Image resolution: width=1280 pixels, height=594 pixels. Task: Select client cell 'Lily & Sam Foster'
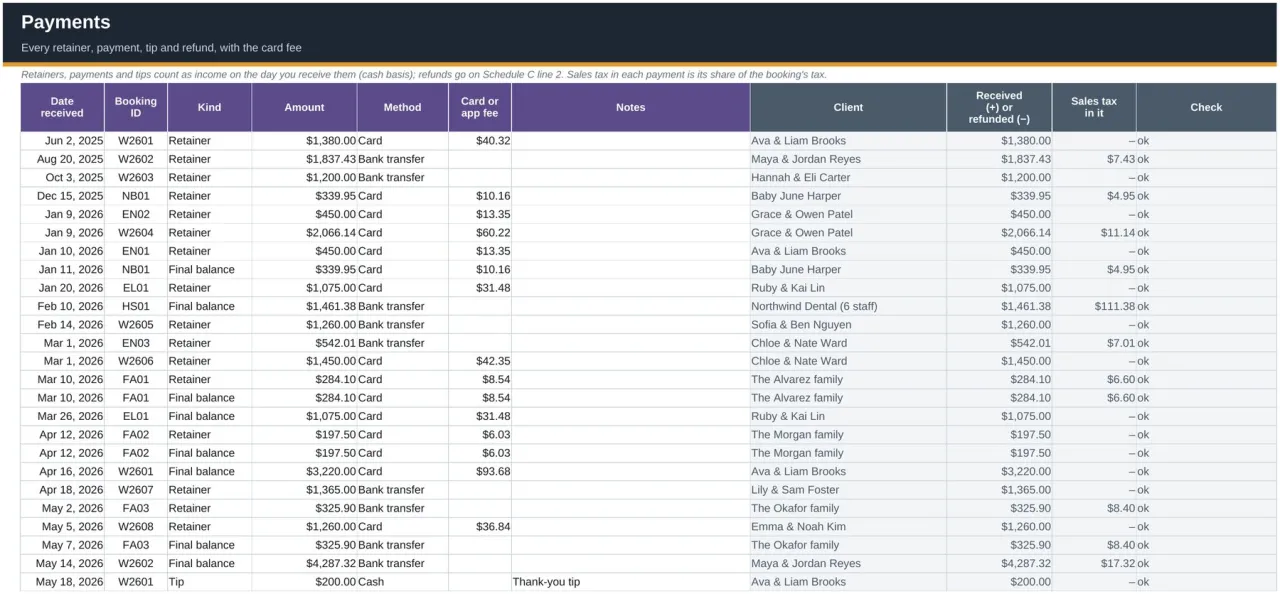tap(848, 490)
